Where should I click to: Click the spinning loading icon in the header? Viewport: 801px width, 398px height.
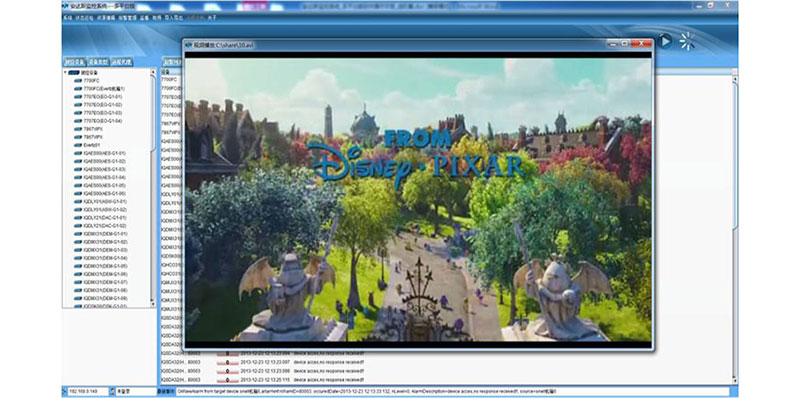click(688, 41)
